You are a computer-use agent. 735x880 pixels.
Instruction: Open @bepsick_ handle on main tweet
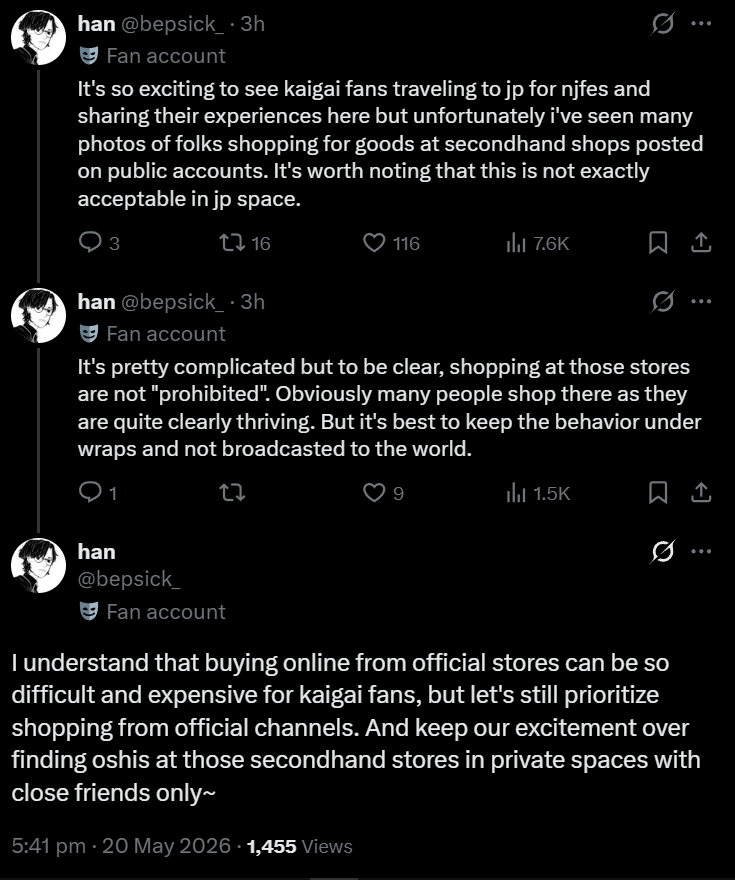click(129, 579)
